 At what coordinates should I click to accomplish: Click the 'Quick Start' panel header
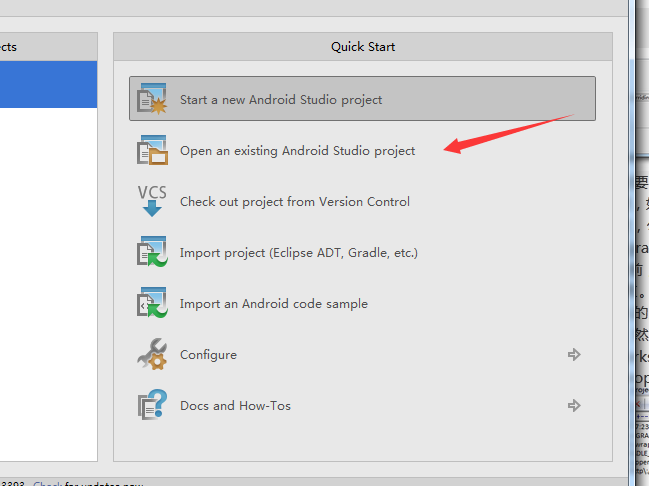click(x=363, y=47)
